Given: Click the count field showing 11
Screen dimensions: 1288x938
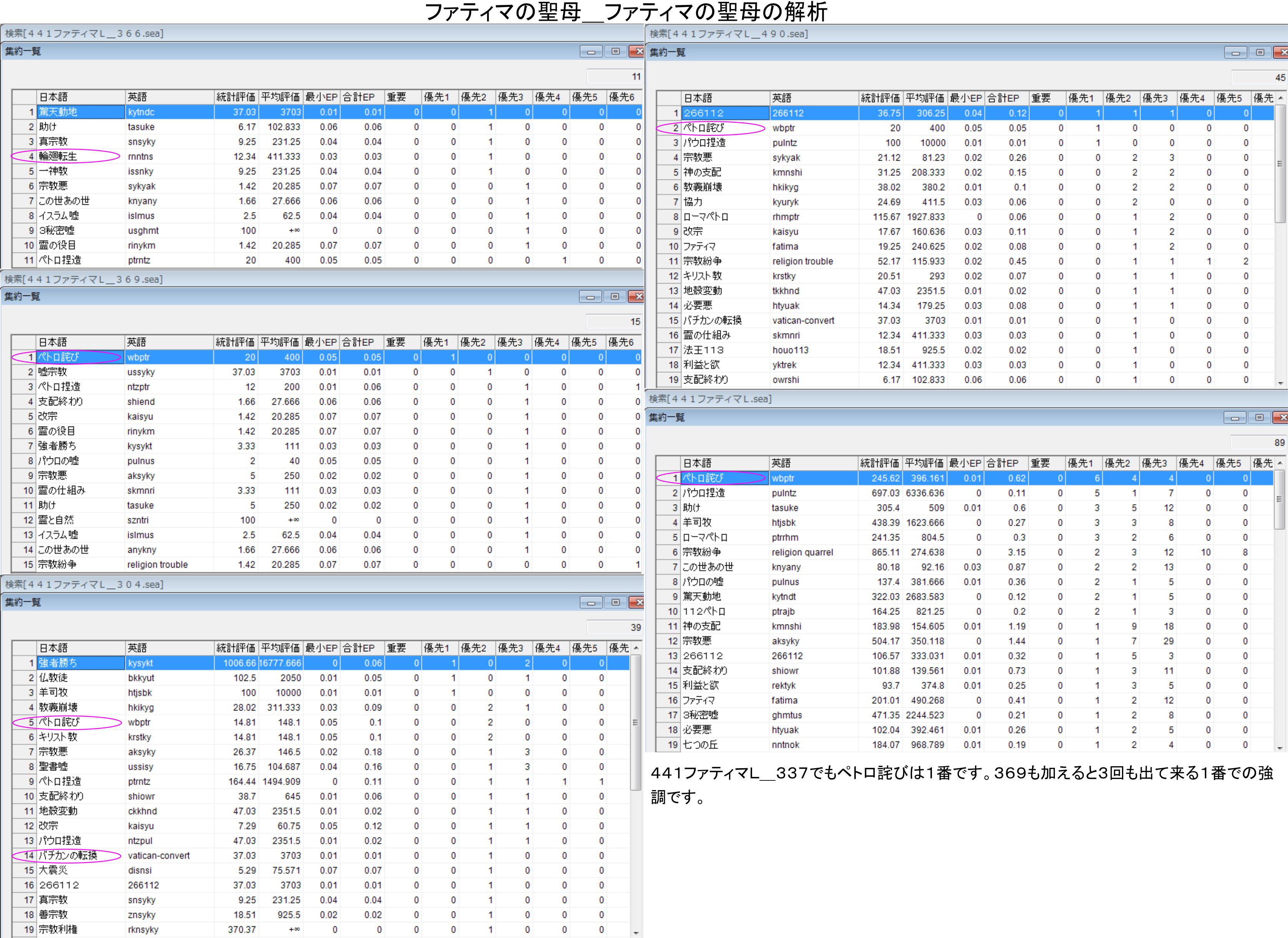Looking at the screenshot, I should pos(615,76).
